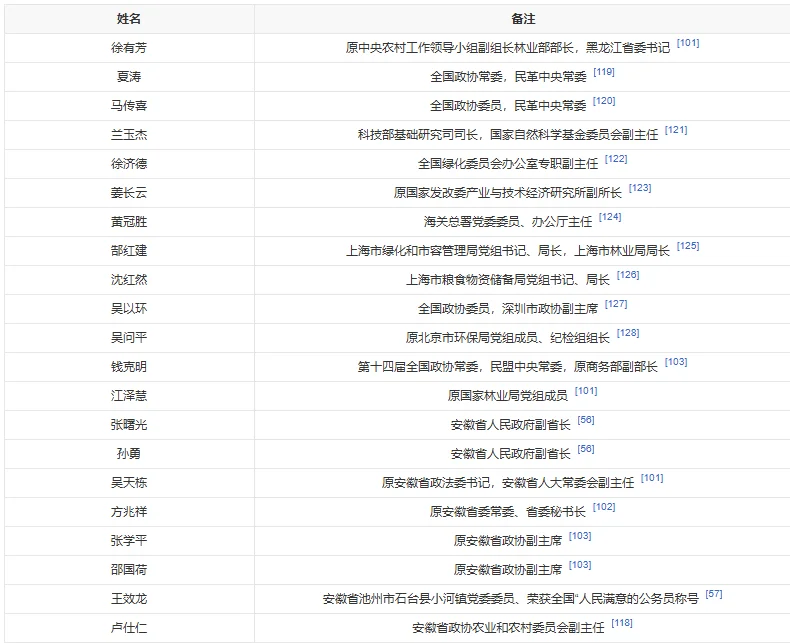Image resolution: width=790 pixels, height=643 pixels.
Task: Click the remark text beginning 原中央农村工作领导小组副组长
Action: click(x=508, y=48)
